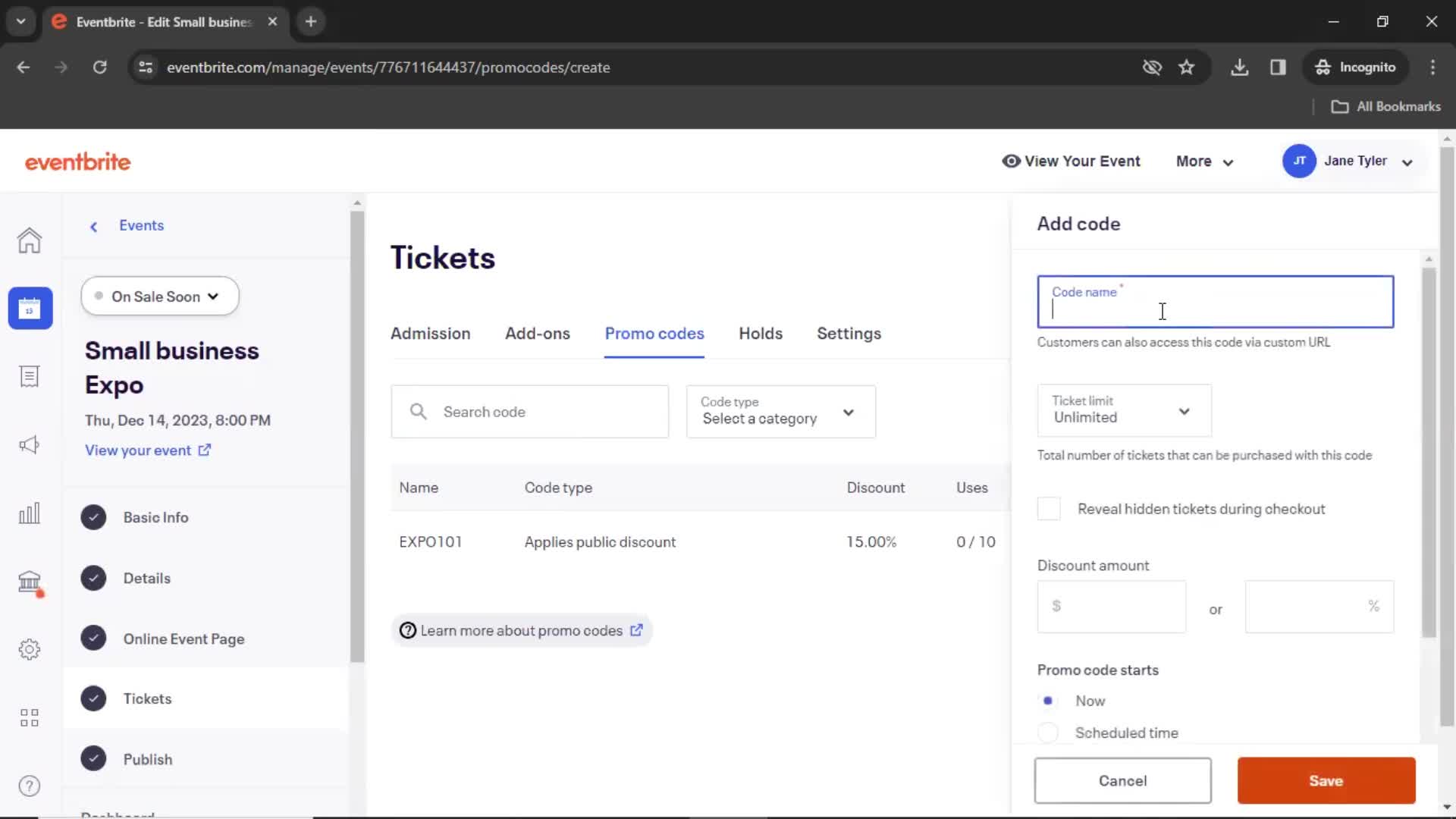
Task: Switch to the Add-ons tab
Action: pos(538,334)
